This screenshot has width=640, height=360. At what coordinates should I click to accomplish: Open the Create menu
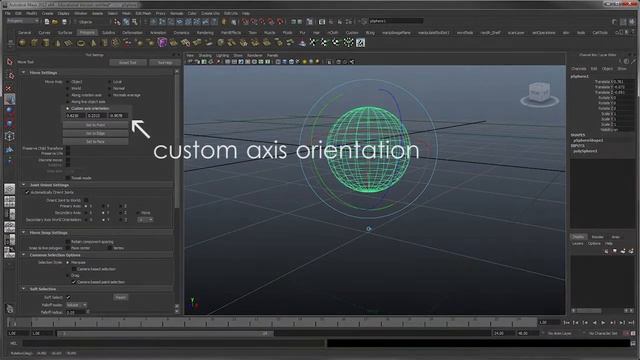[47, 13]
